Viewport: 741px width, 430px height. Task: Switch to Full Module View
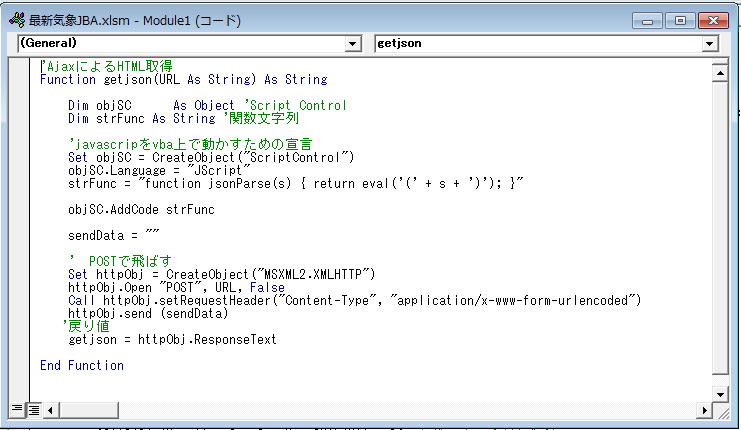click(32, 409)
